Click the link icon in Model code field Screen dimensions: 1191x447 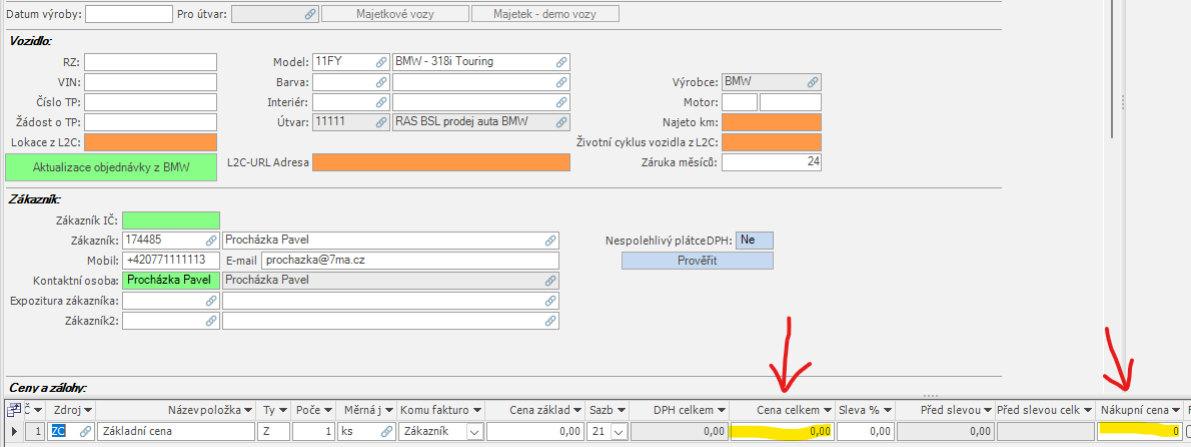click(381, 62)
